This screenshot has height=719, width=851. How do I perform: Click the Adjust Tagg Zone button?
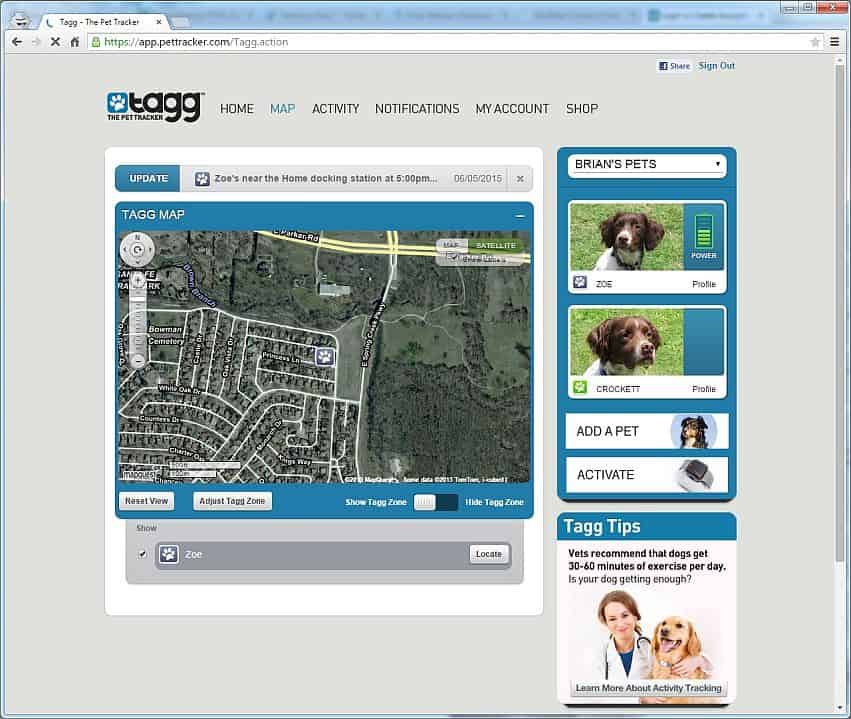pyautogui.click(x=232, y=501)
